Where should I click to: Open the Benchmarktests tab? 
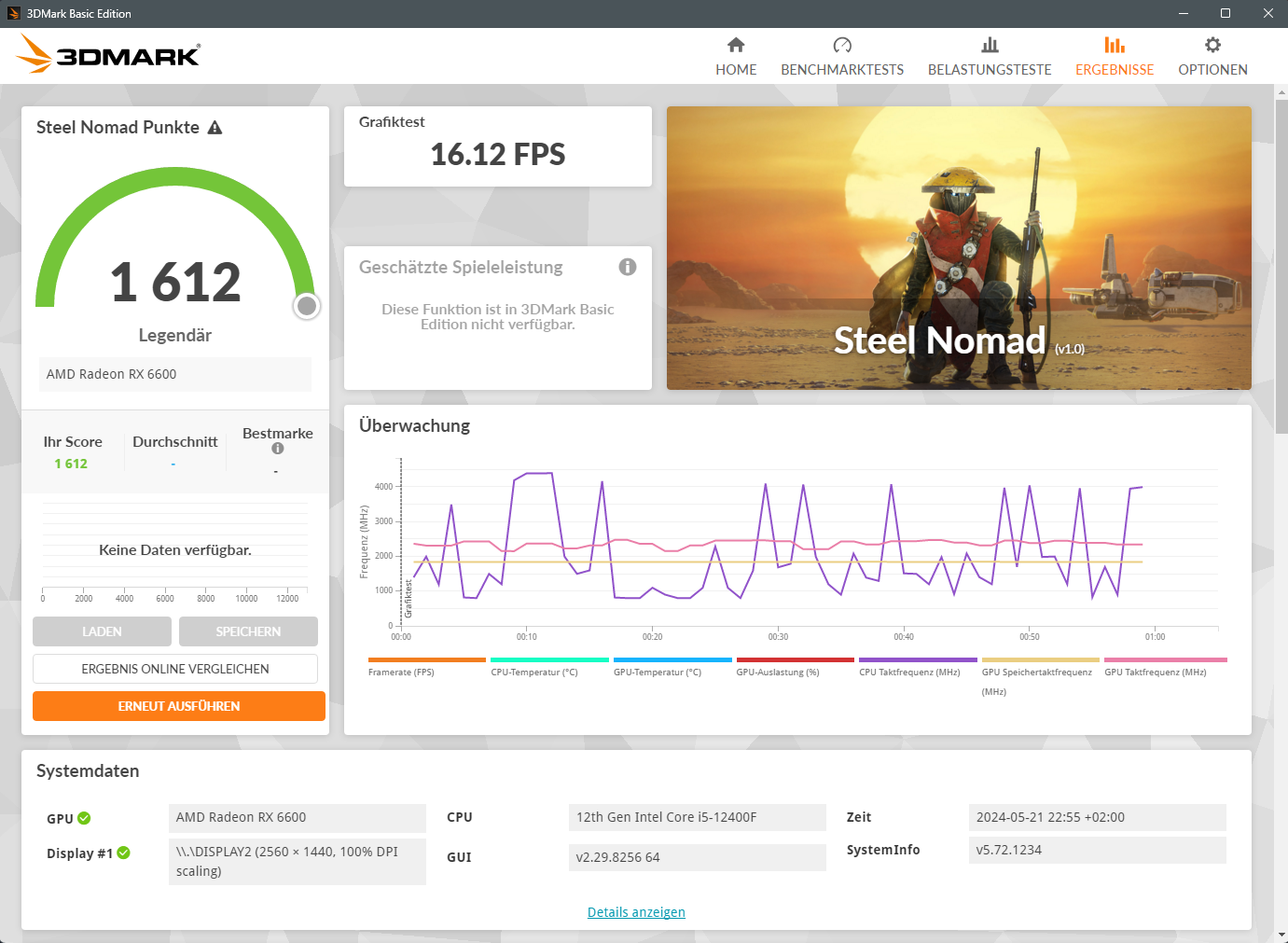pyautogui.click(x=842, y=56)
